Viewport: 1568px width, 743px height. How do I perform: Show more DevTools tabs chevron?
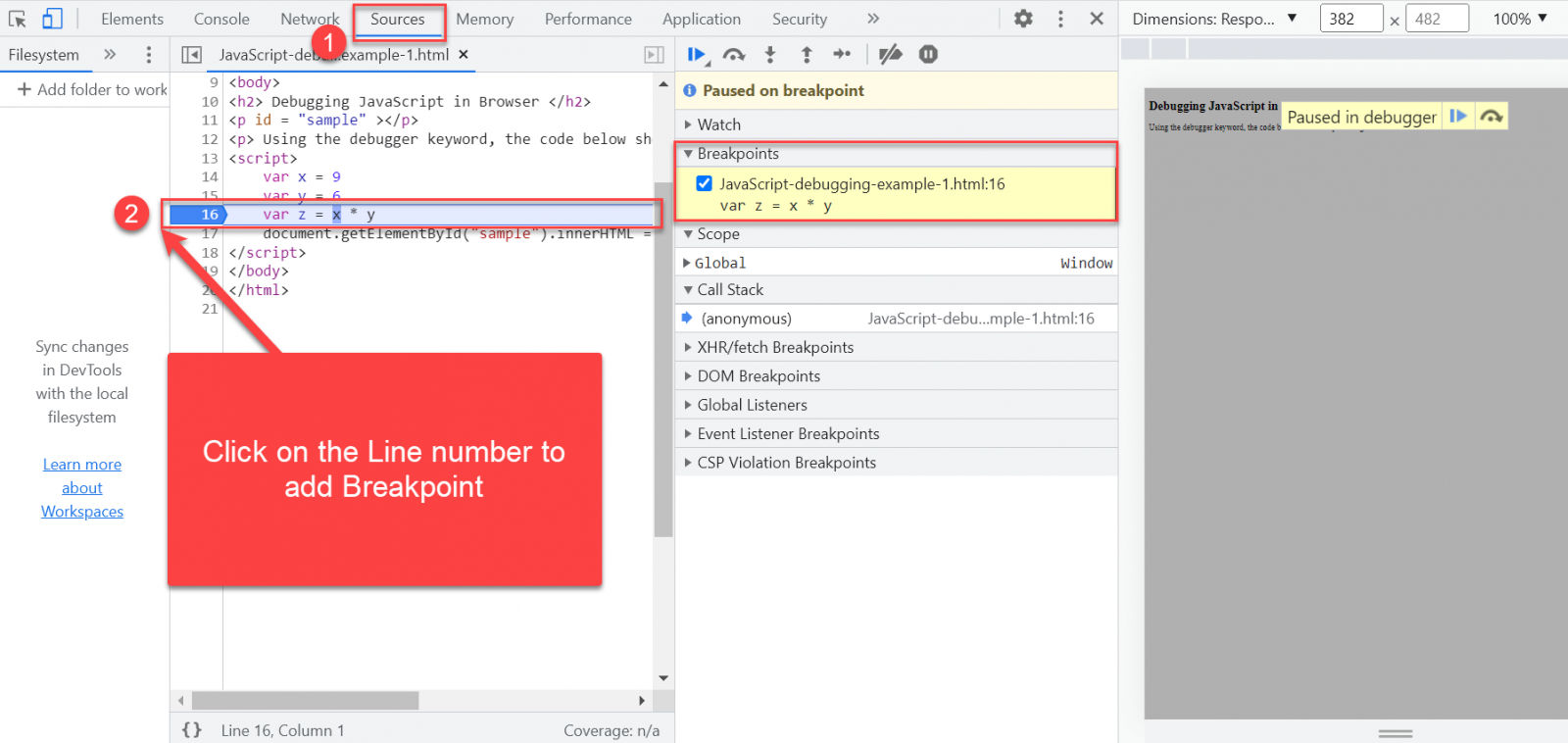[x=873, y=19]
